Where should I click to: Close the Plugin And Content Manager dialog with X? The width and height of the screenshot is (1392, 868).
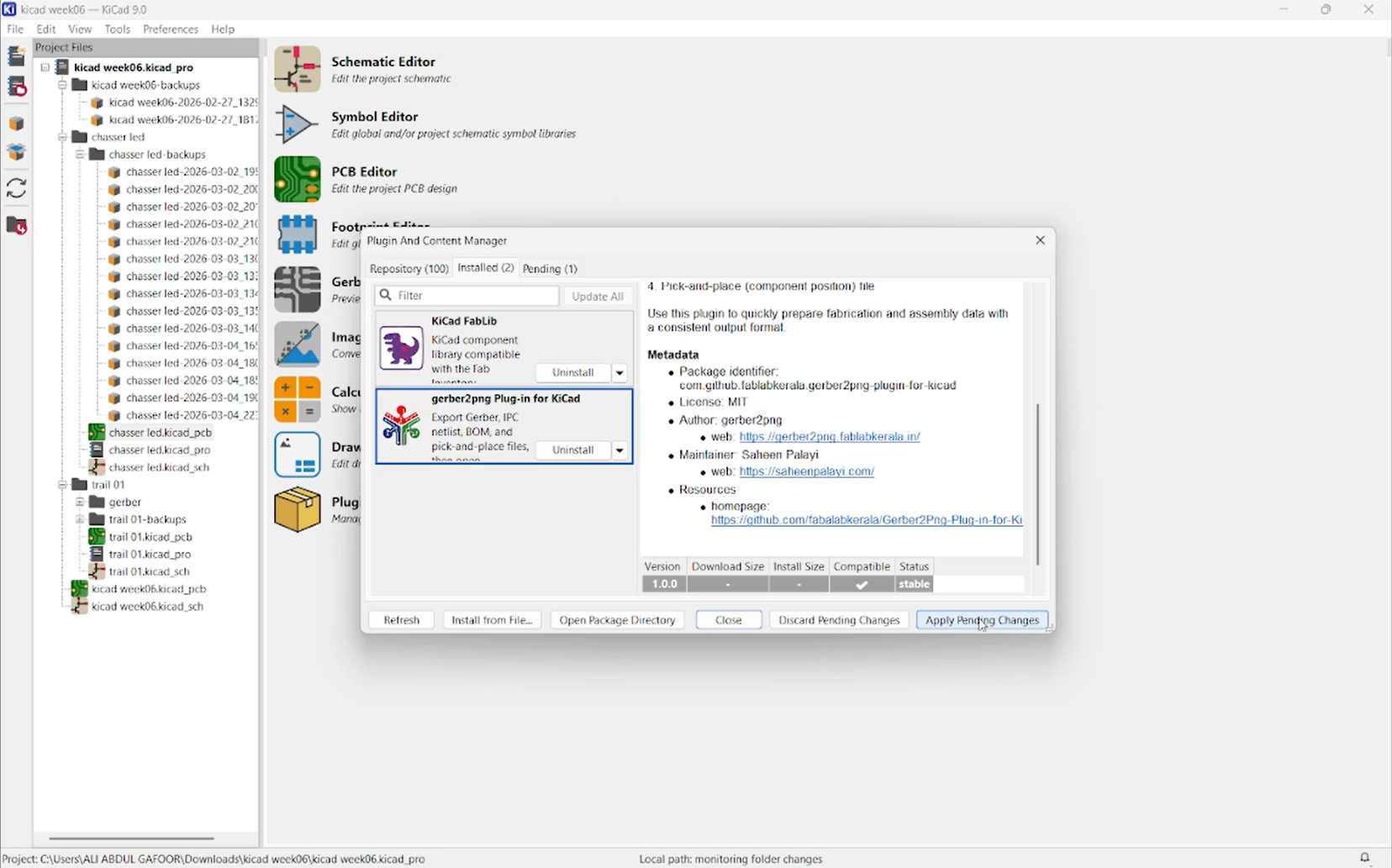click(x=1040, y=240)
